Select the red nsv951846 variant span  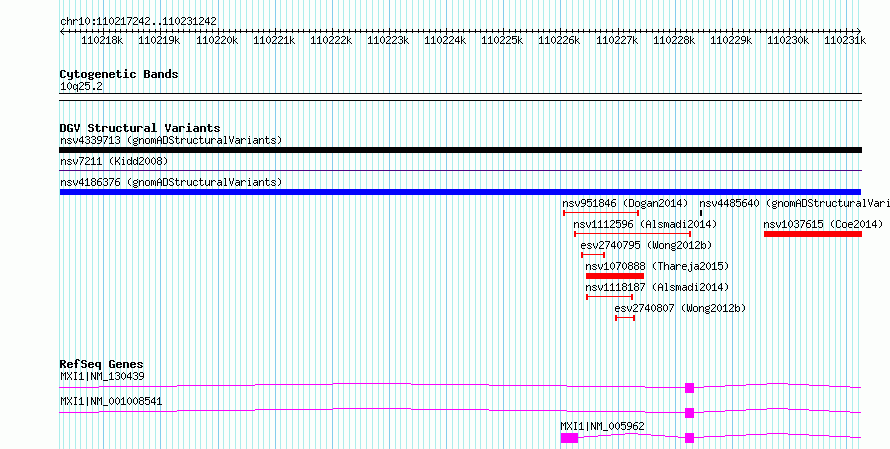[x=601, y=213]
